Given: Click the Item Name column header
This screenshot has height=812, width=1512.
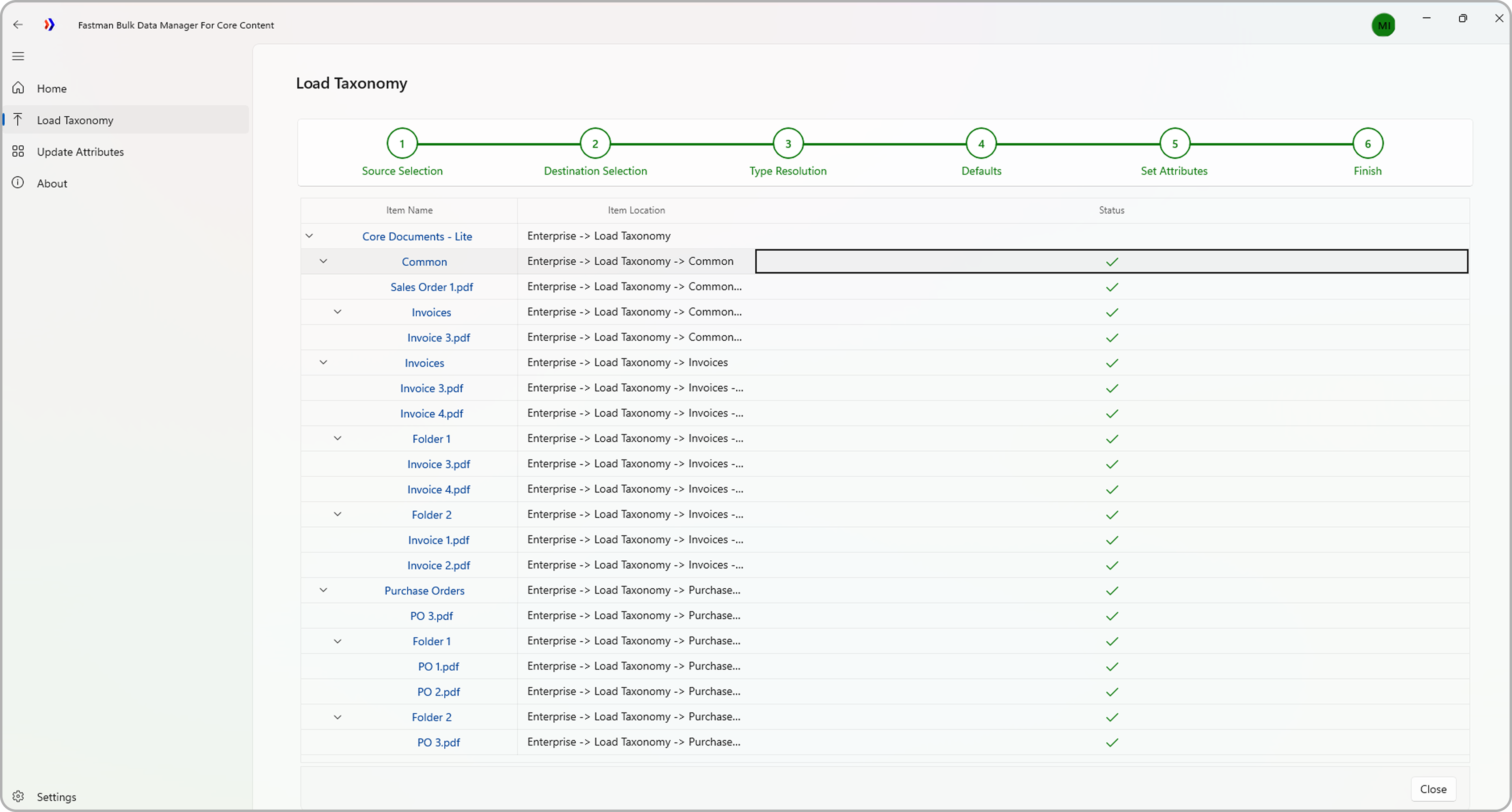Looking at the screenshot, I should [x=409, y=210].
